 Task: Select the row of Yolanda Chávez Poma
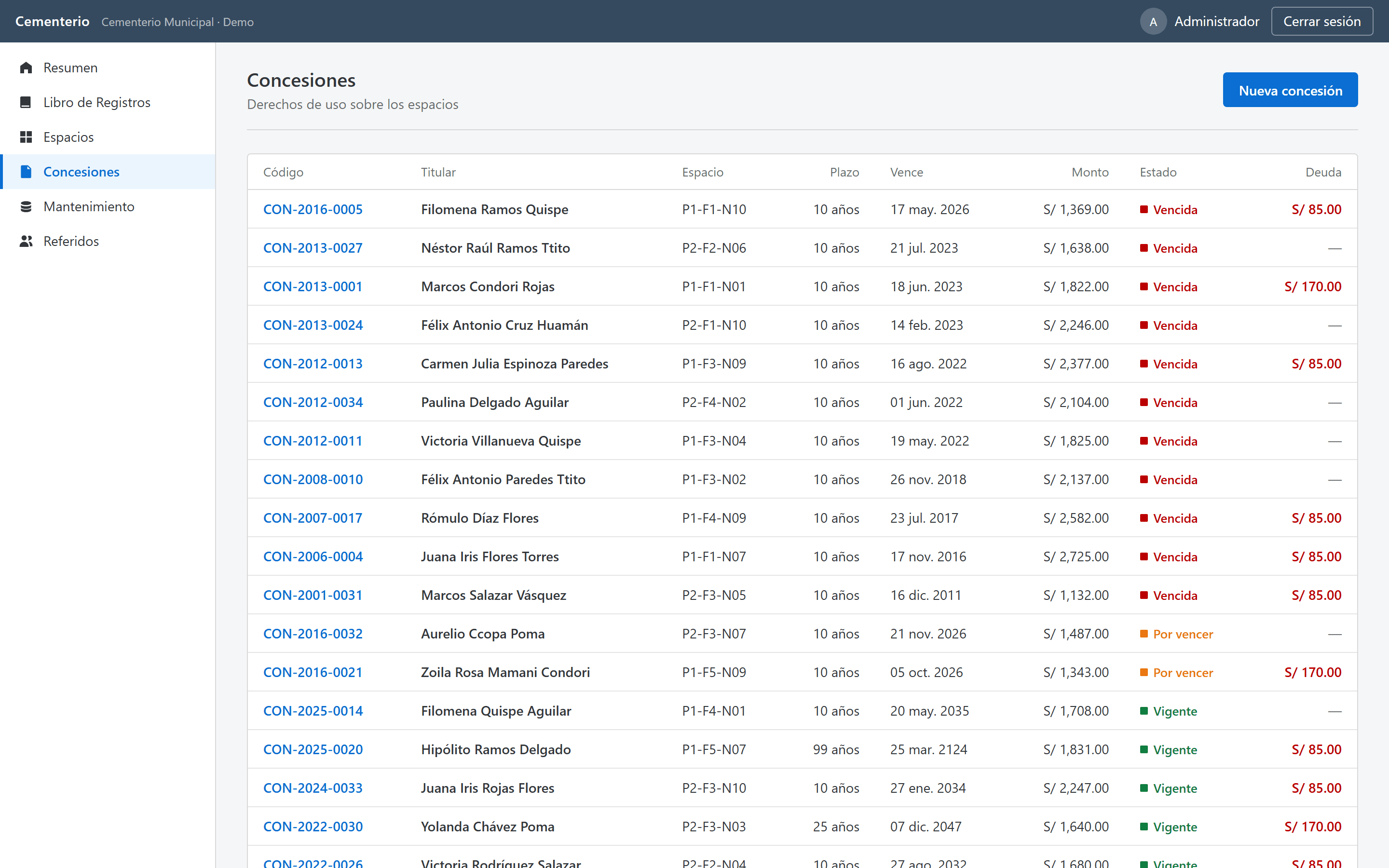point(802,826)
